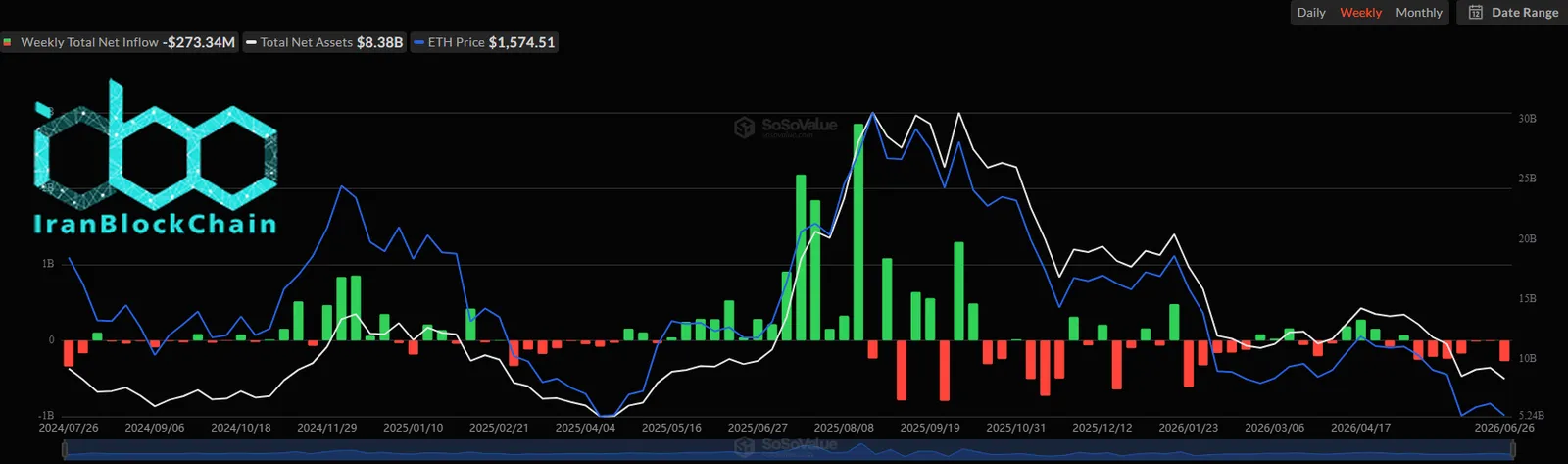
Task: Click the blue ETH Price legend marker
Action: (419, 42)
